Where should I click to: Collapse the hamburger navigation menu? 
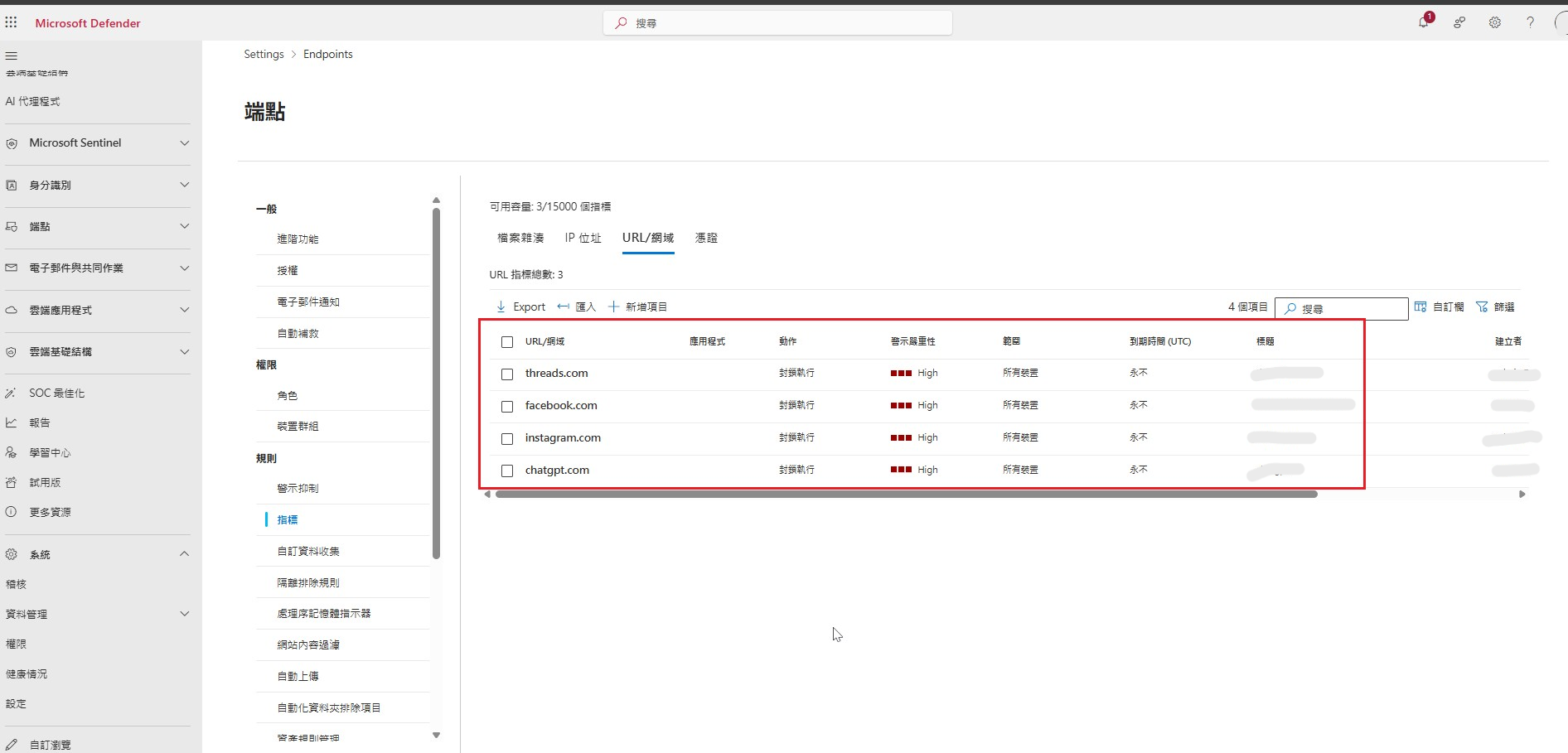tap(12, 56)
